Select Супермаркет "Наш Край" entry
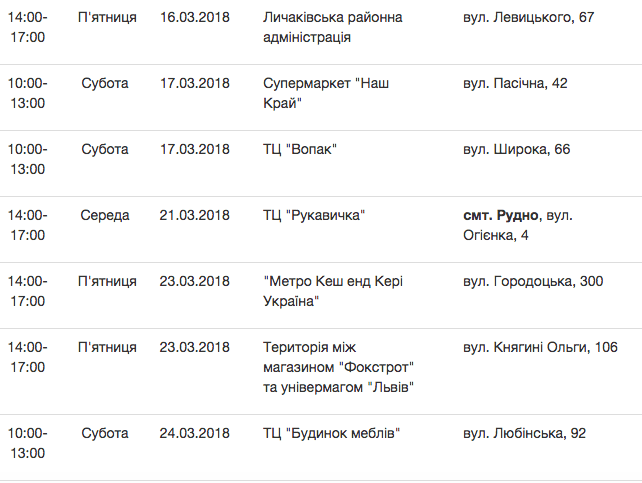This screenshot has width=642, height=483. [324, 93]
